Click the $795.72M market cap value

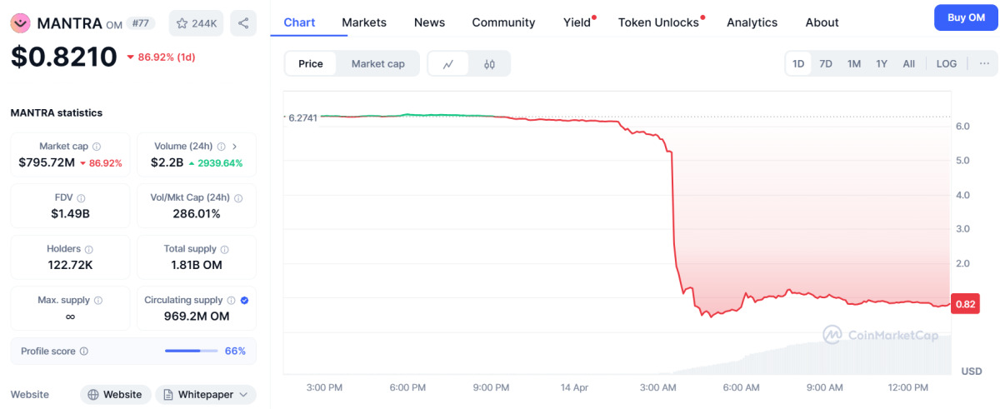47,163
